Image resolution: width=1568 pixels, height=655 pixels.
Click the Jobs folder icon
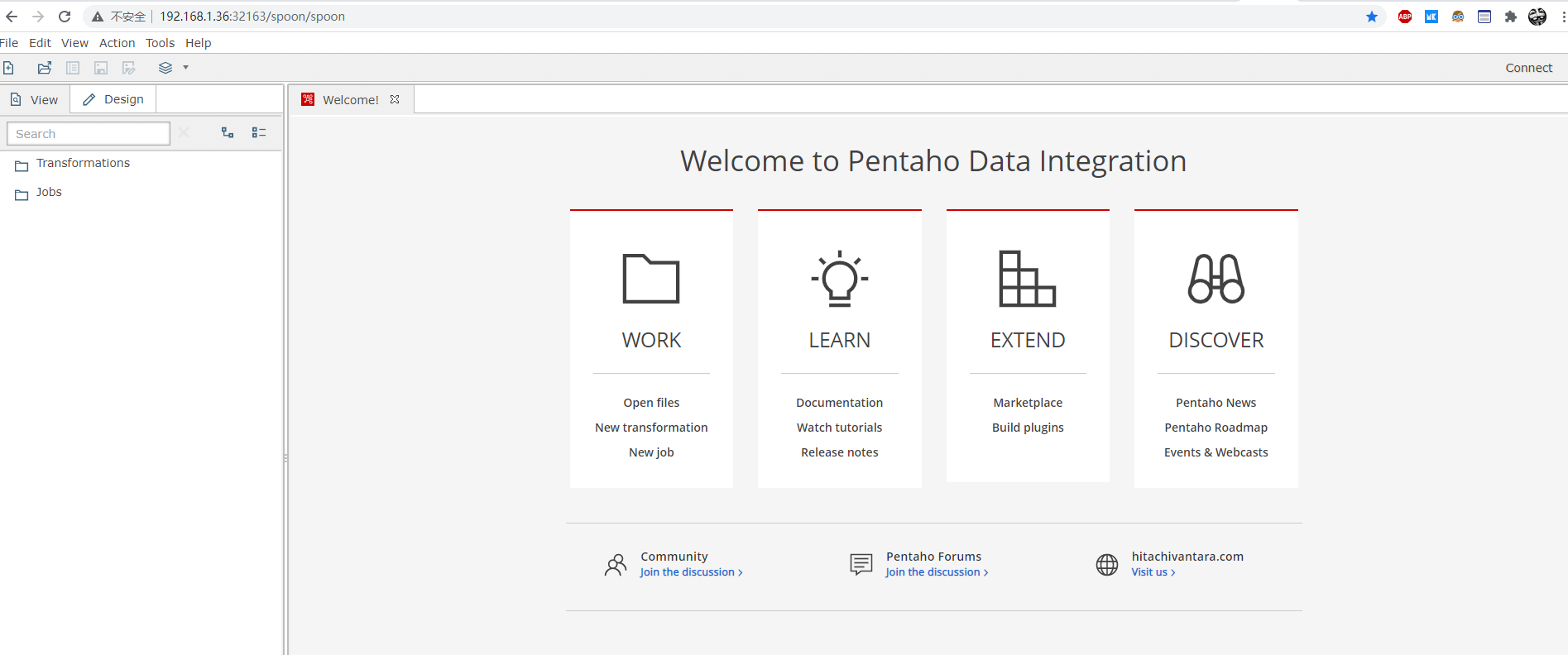coord(22,195)
